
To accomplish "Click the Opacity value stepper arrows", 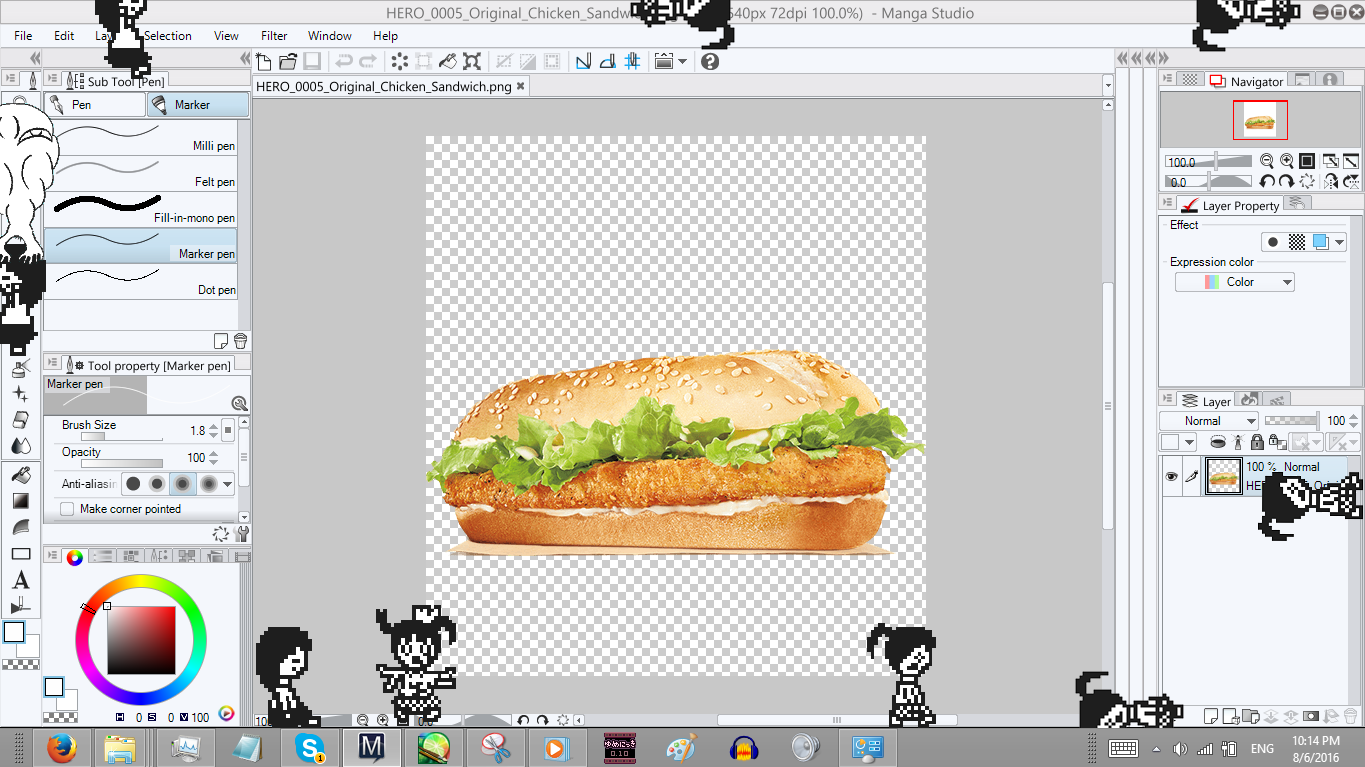I will [x=213, y=458].
